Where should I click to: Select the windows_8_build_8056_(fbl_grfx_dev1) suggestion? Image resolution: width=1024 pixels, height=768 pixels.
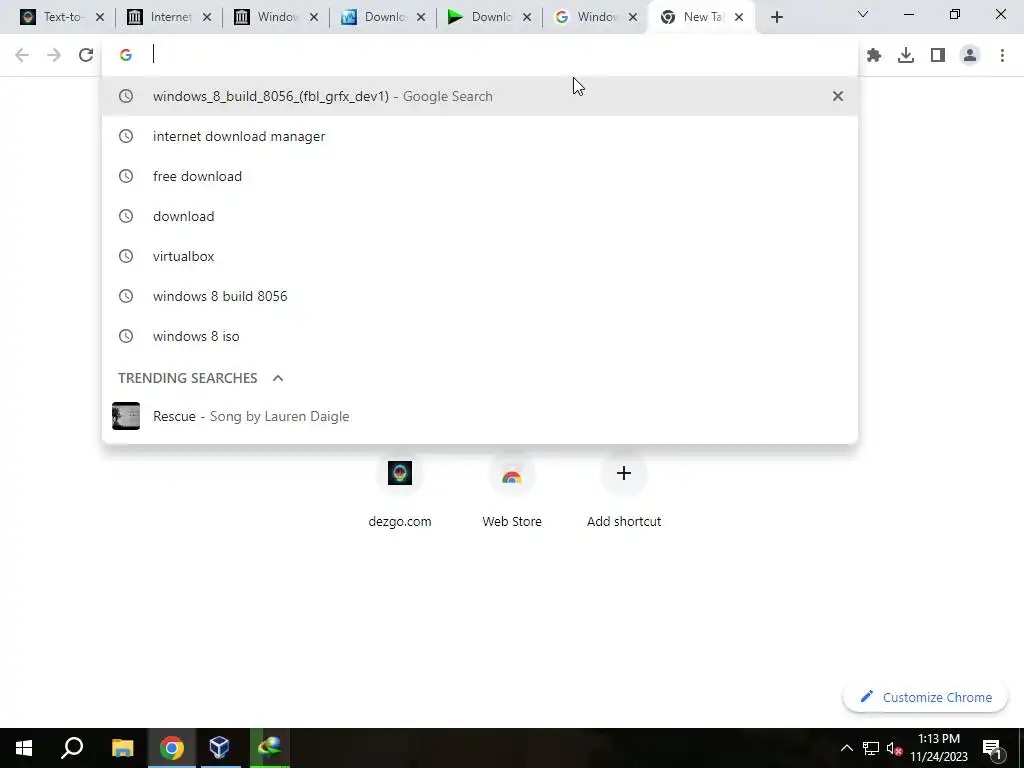pyautogui.click(x=480, y=96)
